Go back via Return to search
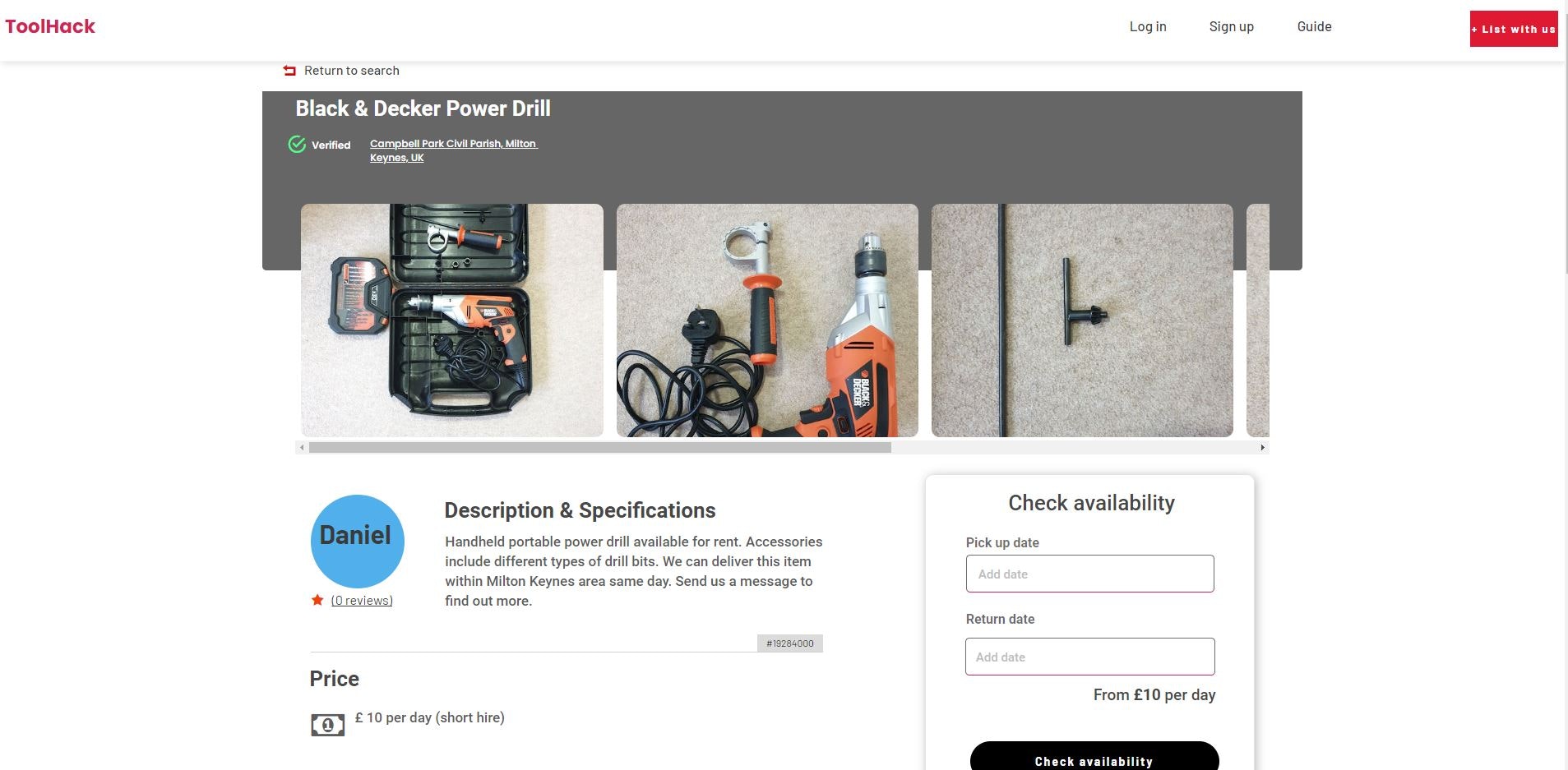The image size is (1568, 770). tap(352, 71)
